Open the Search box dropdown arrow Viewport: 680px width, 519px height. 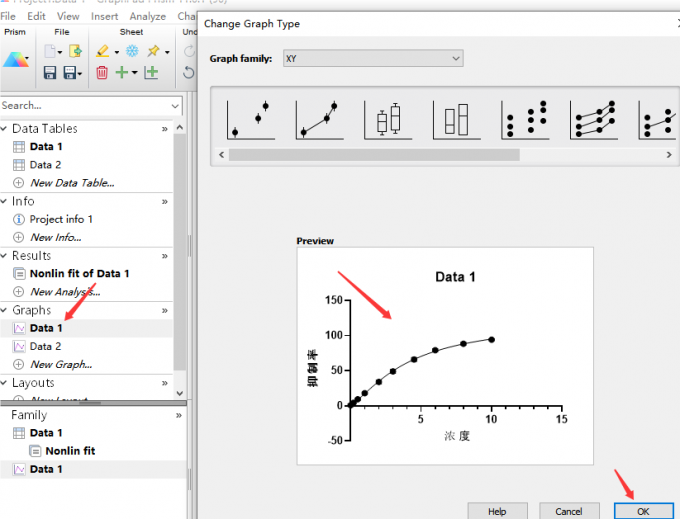(x=175, y=106)
